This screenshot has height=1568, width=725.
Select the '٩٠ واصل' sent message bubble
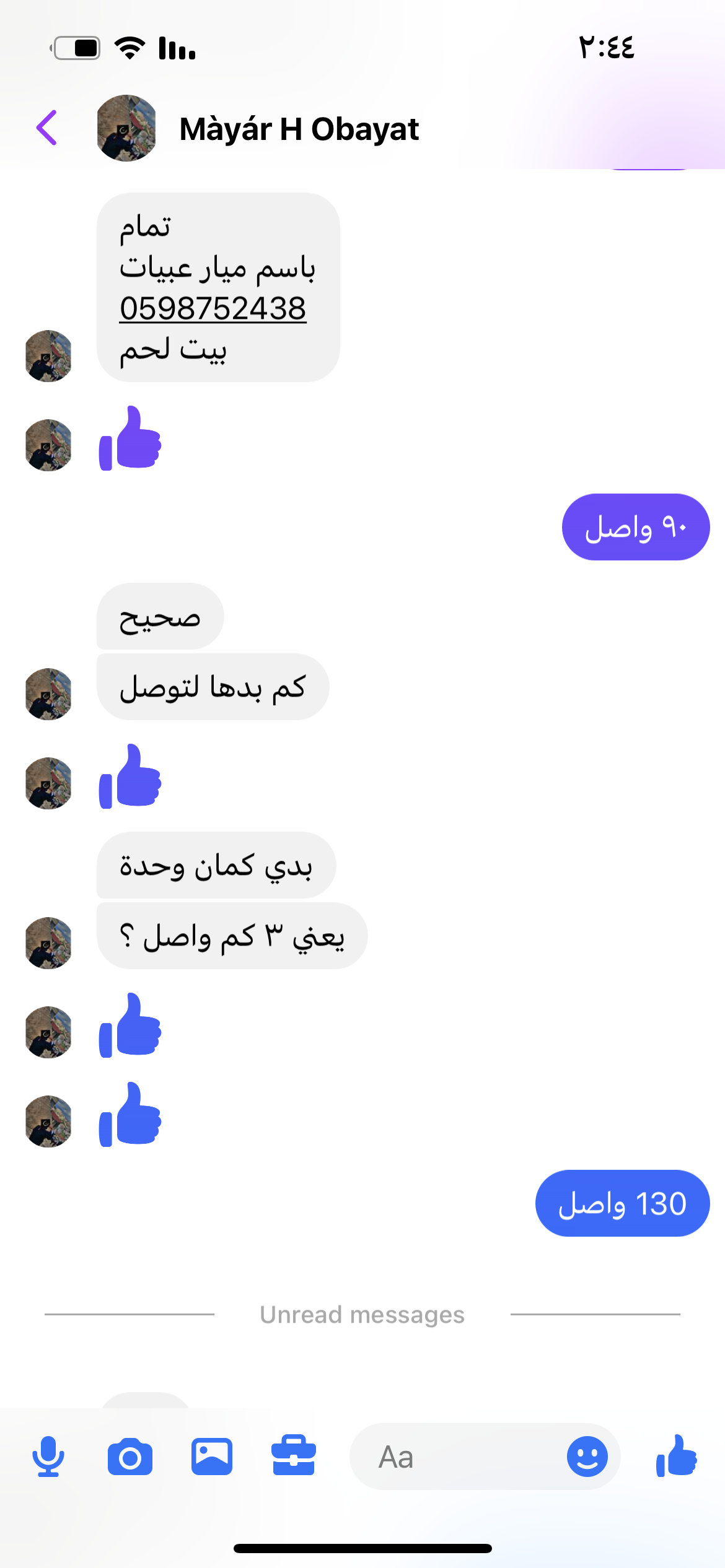(636, 527)
